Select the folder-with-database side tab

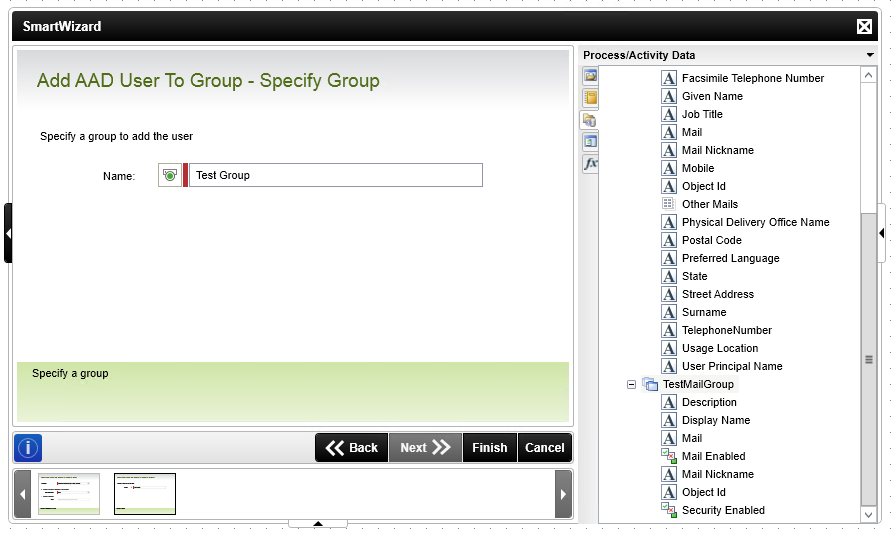point(589,120)
